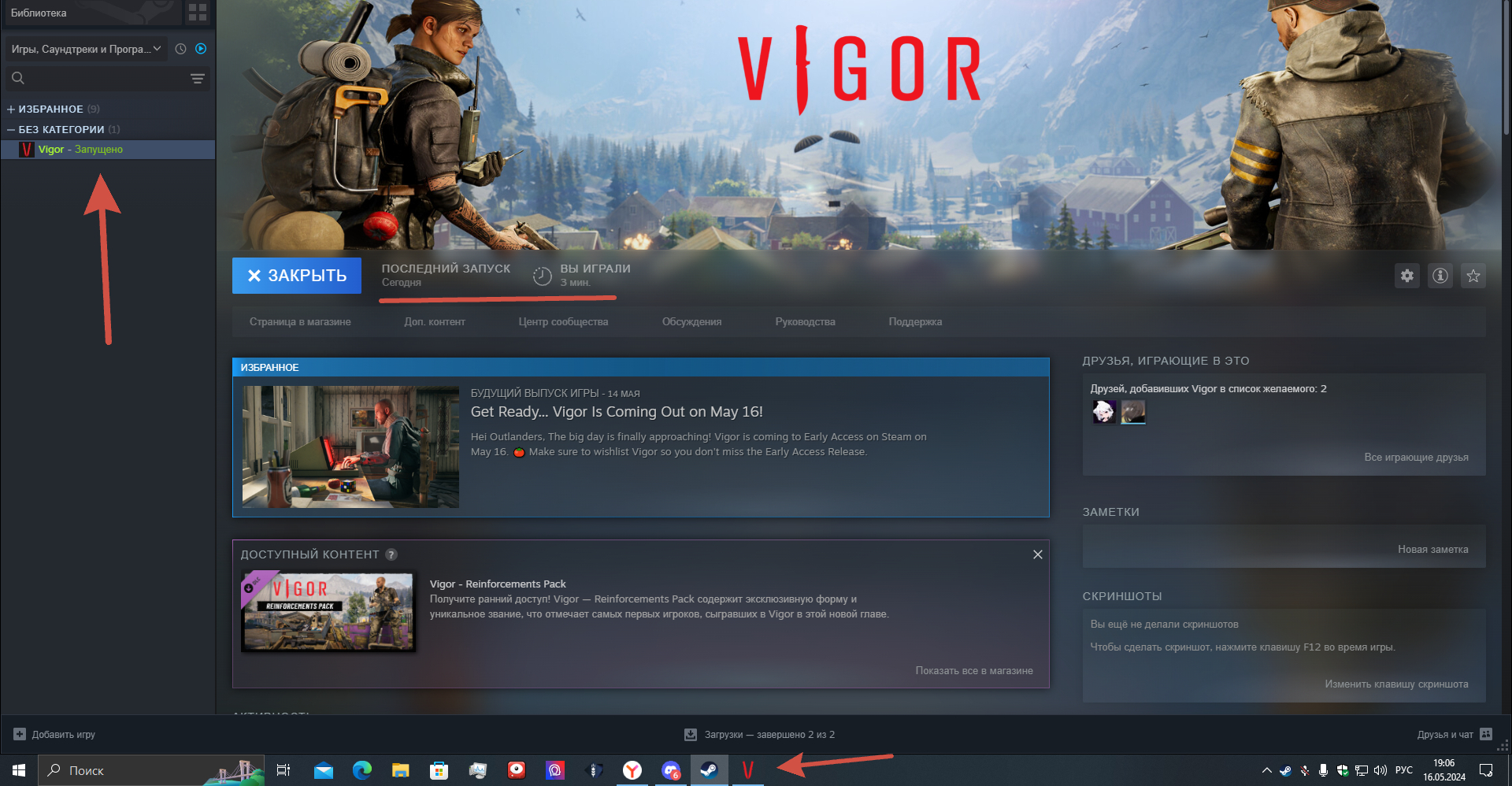Click the Вы играли 3 мин. playtime

tap(595, 275)
